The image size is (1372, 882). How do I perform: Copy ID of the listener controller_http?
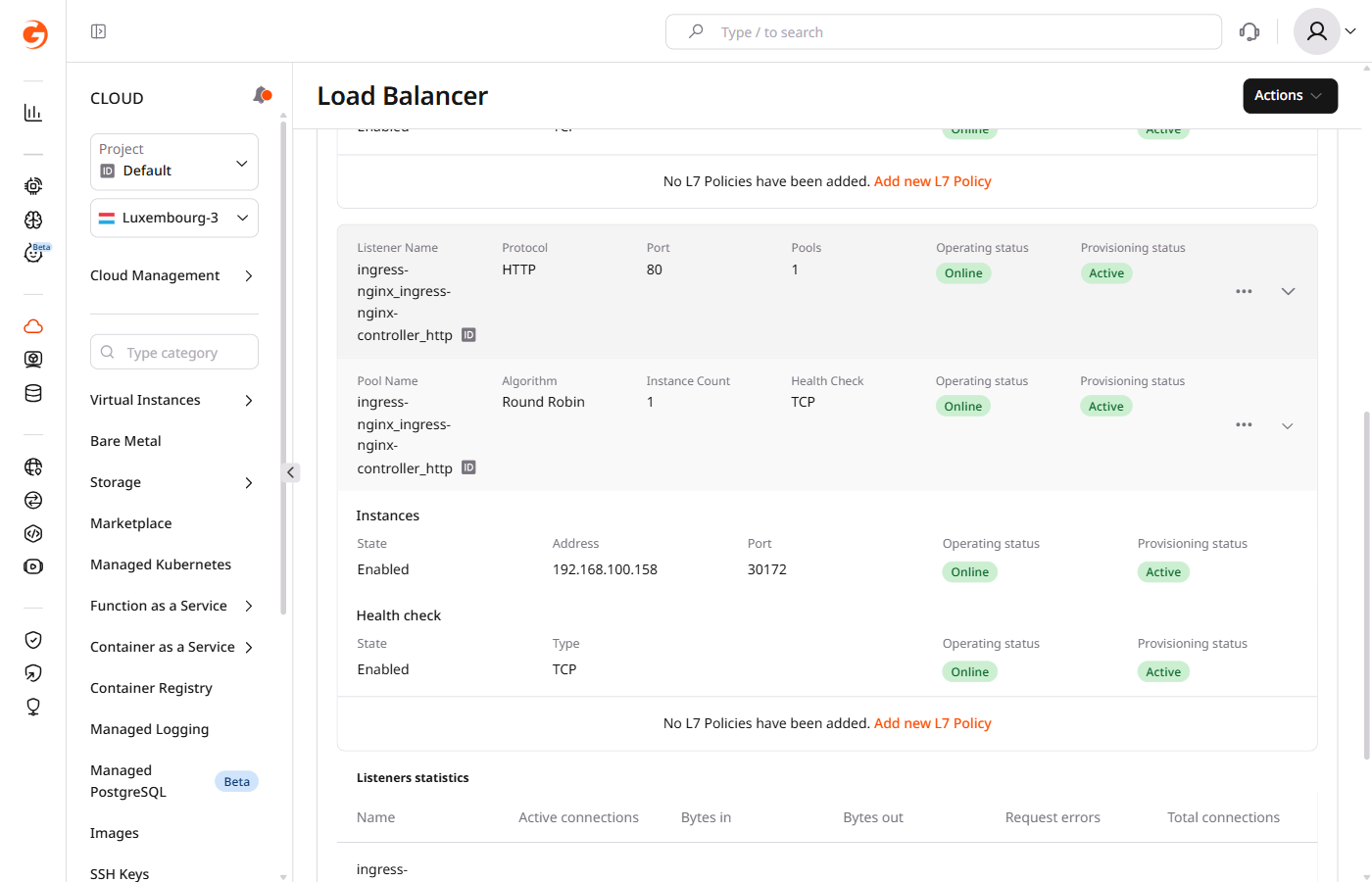pyautogui.click(x=468, y=335)
